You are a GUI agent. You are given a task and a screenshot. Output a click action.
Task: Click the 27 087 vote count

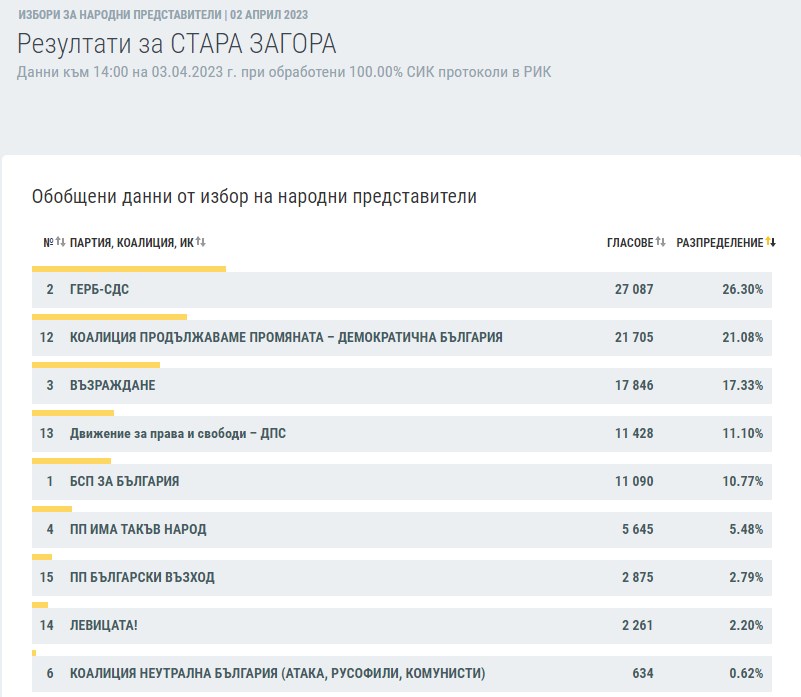633,290
